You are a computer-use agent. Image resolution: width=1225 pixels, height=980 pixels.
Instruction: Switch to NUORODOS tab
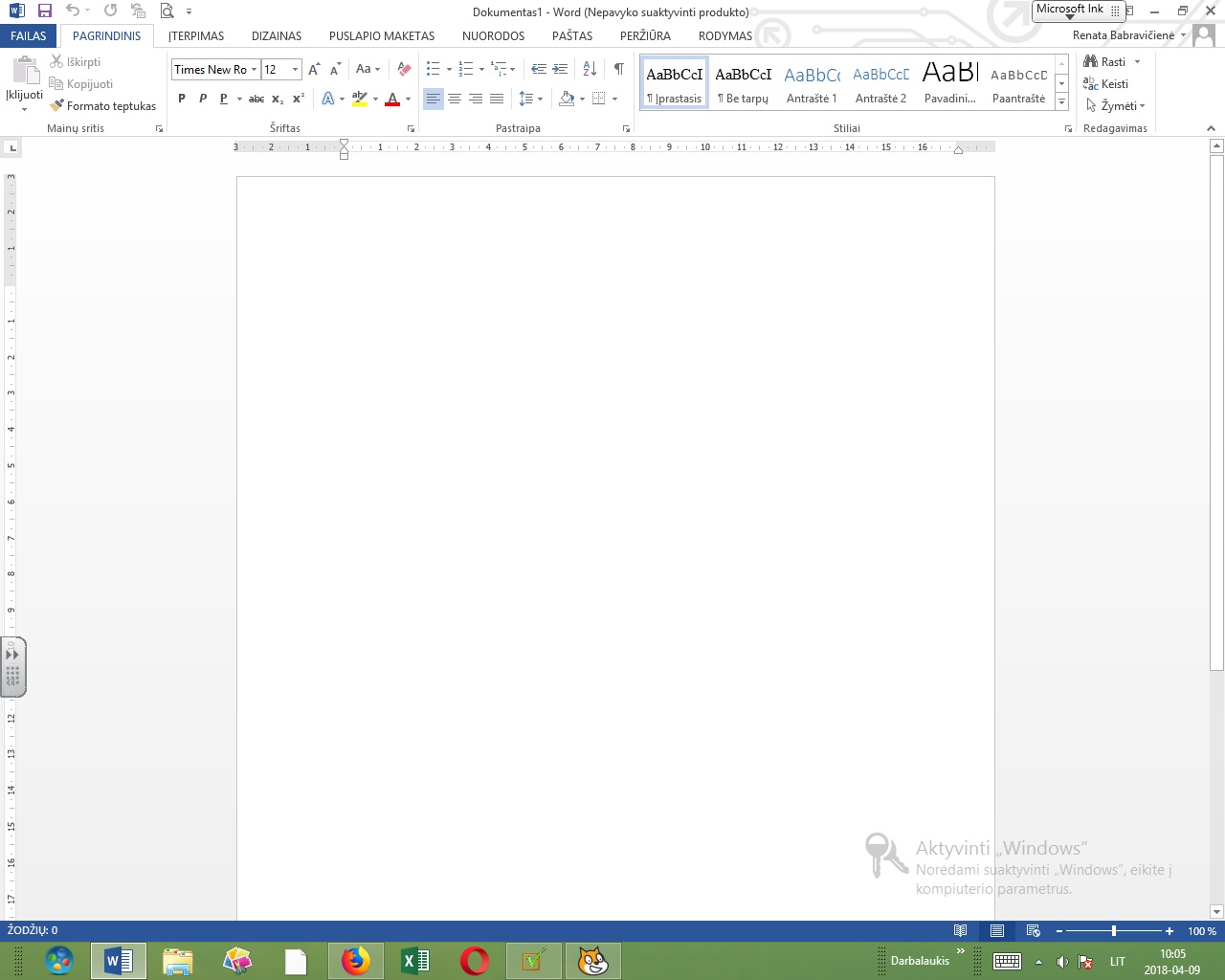[493, 35]
